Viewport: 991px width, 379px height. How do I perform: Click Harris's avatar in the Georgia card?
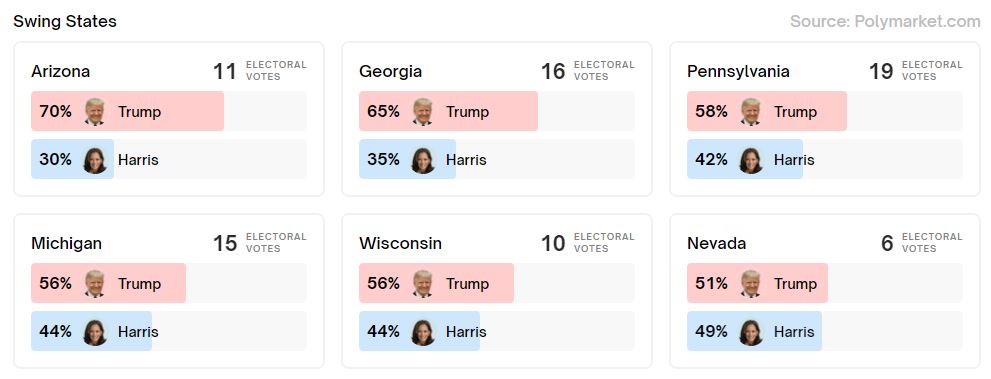tap(423, 160)
